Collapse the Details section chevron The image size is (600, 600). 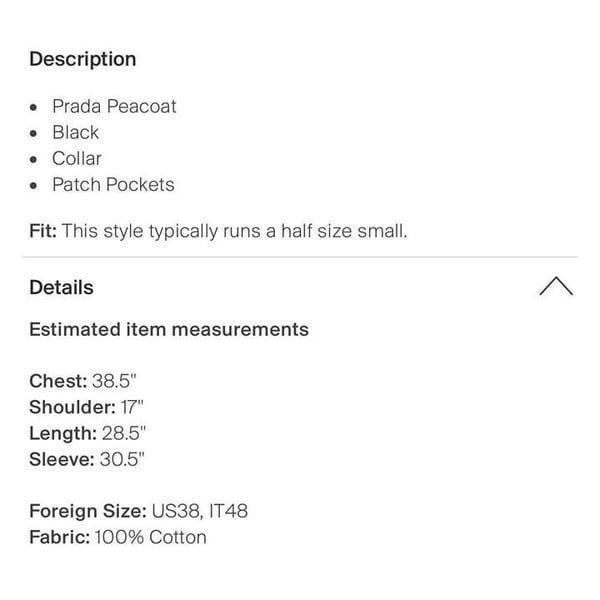coord(556,286)
